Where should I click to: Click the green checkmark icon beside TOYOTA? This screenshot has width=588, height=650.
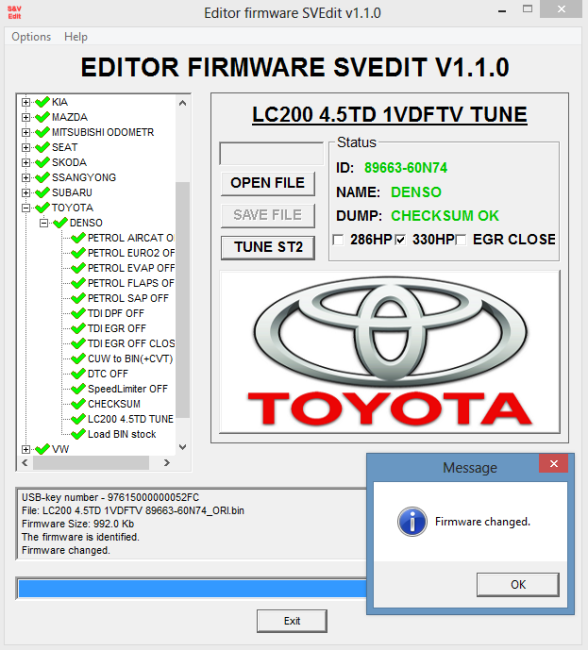[42, 207]
